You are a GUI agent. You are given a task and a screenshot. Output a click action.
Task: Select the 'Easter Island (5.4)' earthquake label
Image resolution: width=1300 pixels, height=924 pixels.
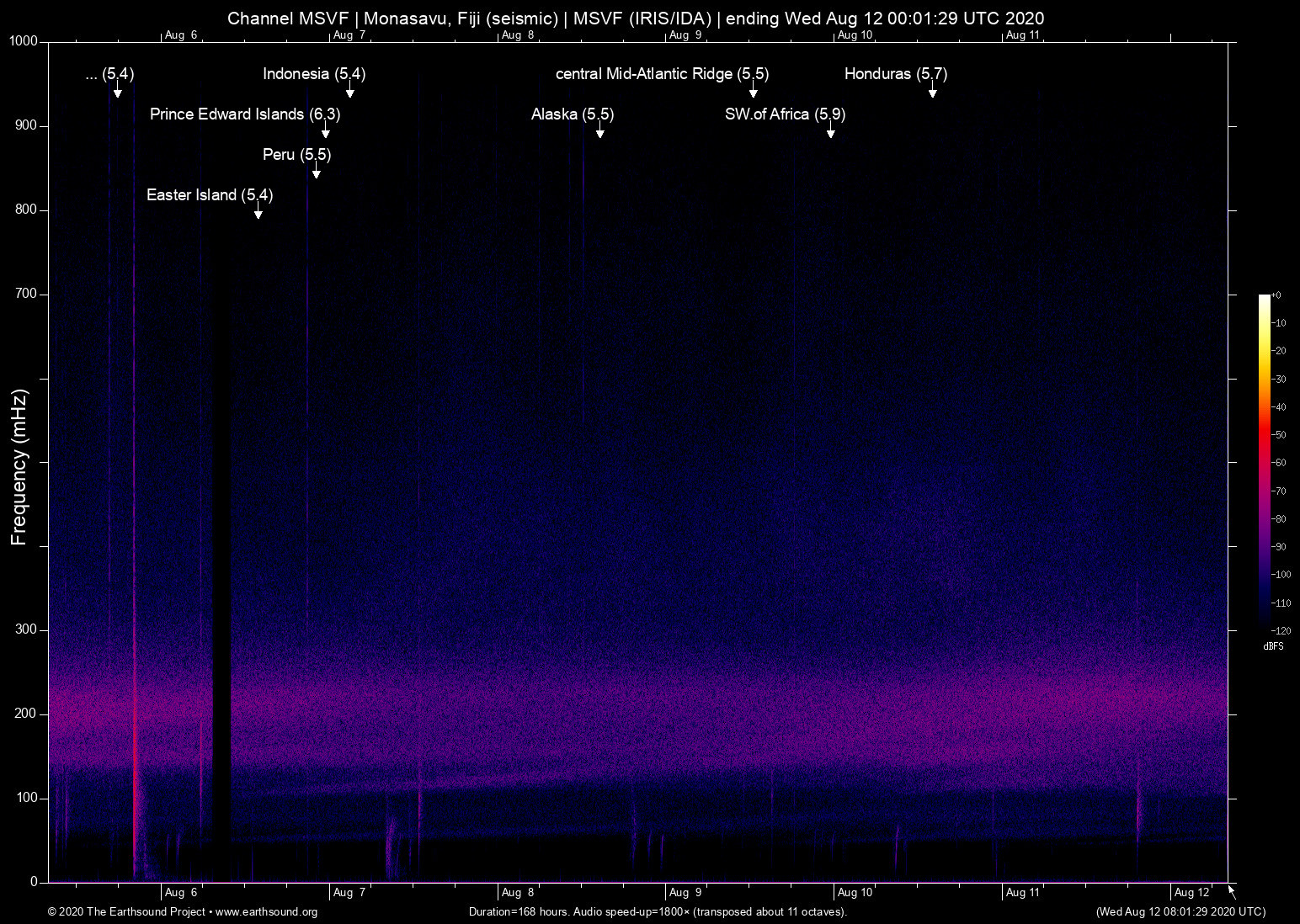pos(210,195)
